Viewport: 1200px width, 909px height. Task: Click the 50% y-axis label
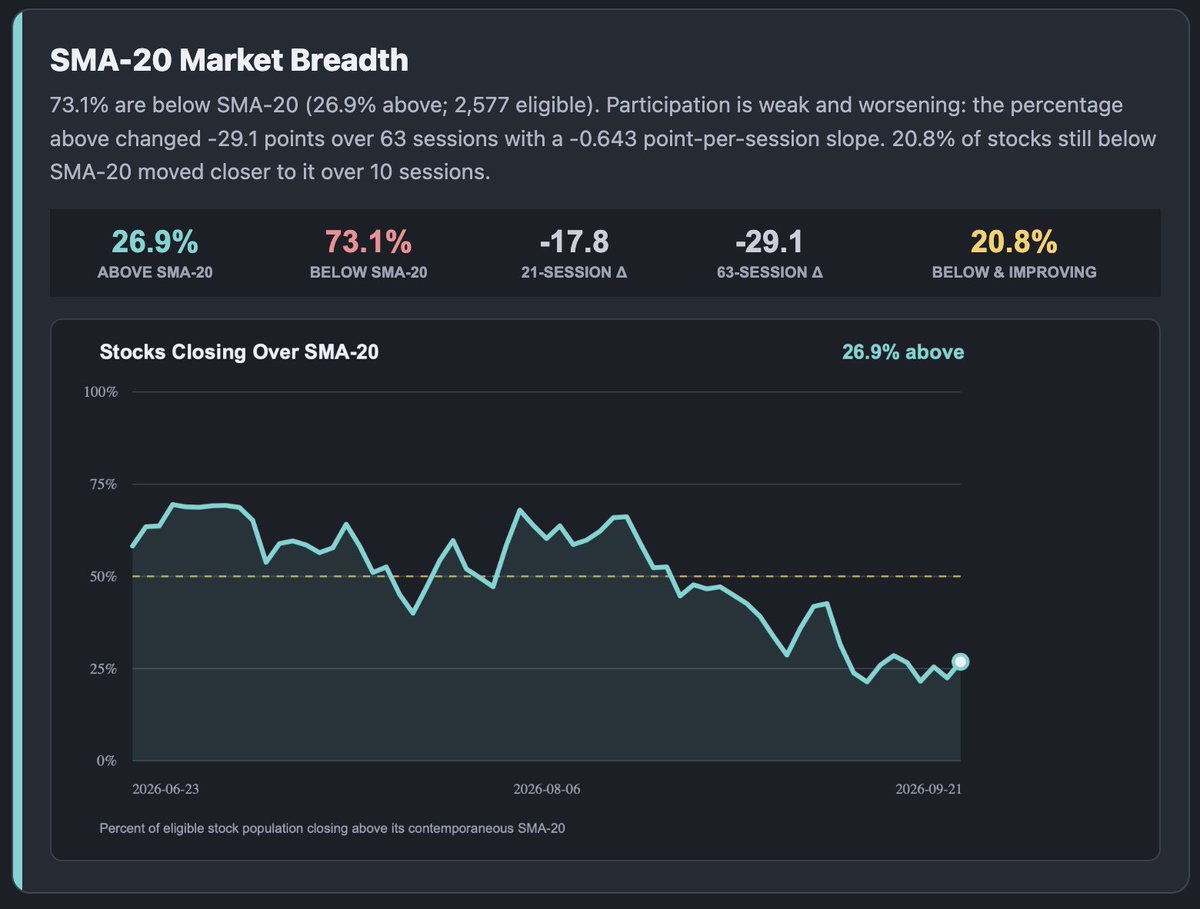point(104,576)
